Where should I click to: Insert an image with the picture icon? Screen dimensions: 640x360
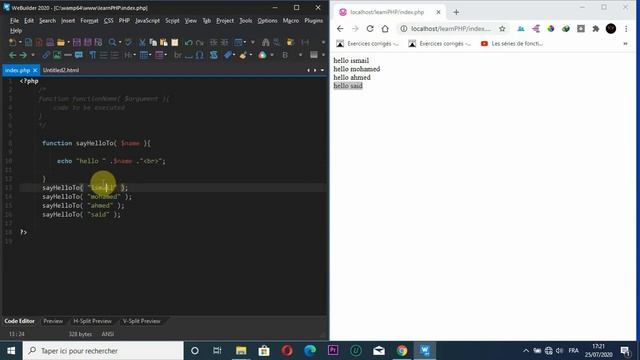(x=57, y=55)
